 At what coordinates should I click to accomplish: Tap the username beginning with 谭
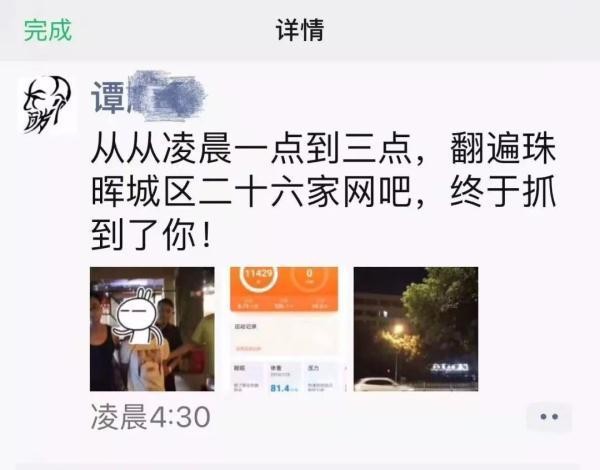(x=148, y=96)
